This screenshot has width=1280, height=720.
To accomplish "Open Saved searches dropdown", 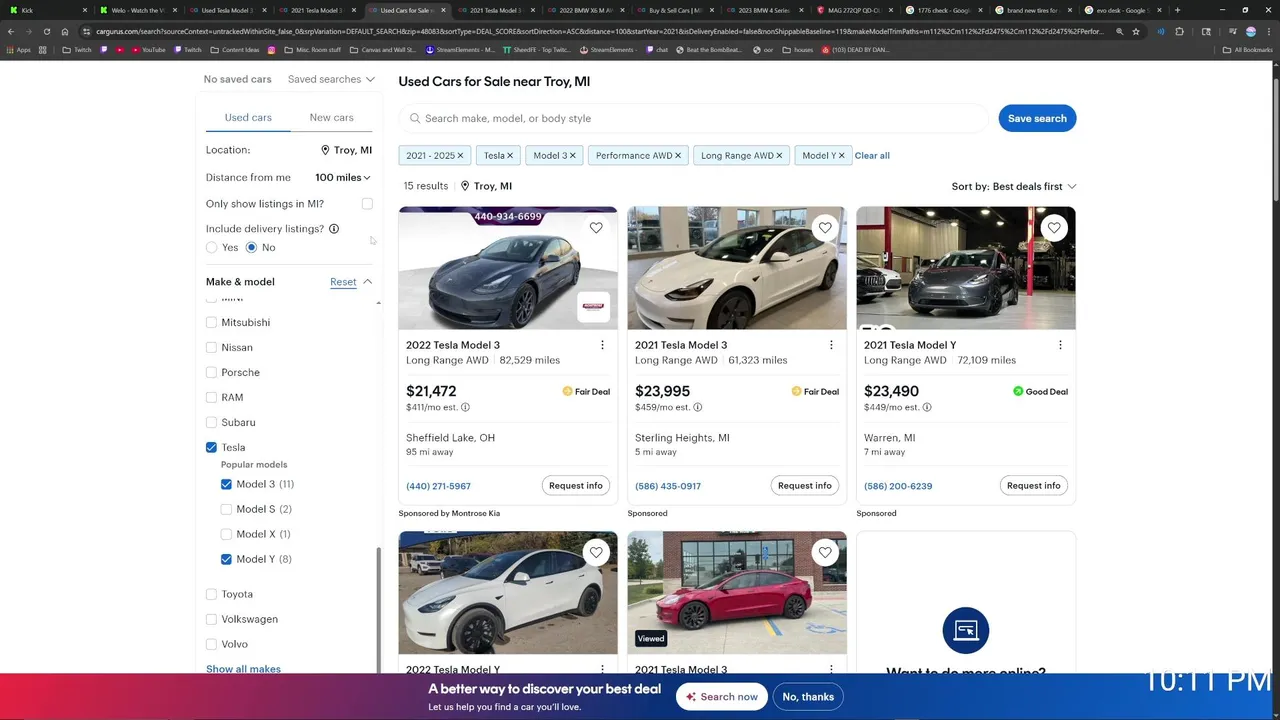I will tap(331, 79).
